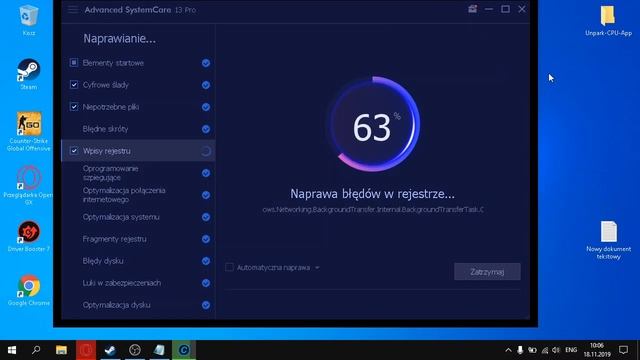The width and height of the screenshot is (640, 360).
Task: Uncheck the Niepotrzebne pliki checkbox
Action: point(74,107)
